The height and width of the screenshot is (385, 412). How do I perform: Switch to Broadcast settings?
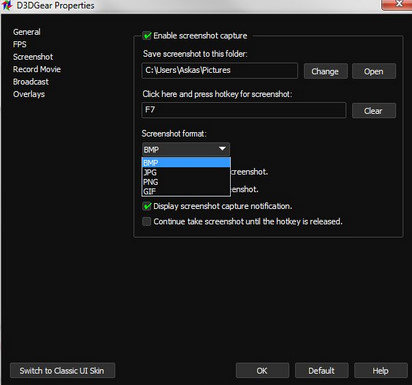pyautogui.click(x=31, y=82)
